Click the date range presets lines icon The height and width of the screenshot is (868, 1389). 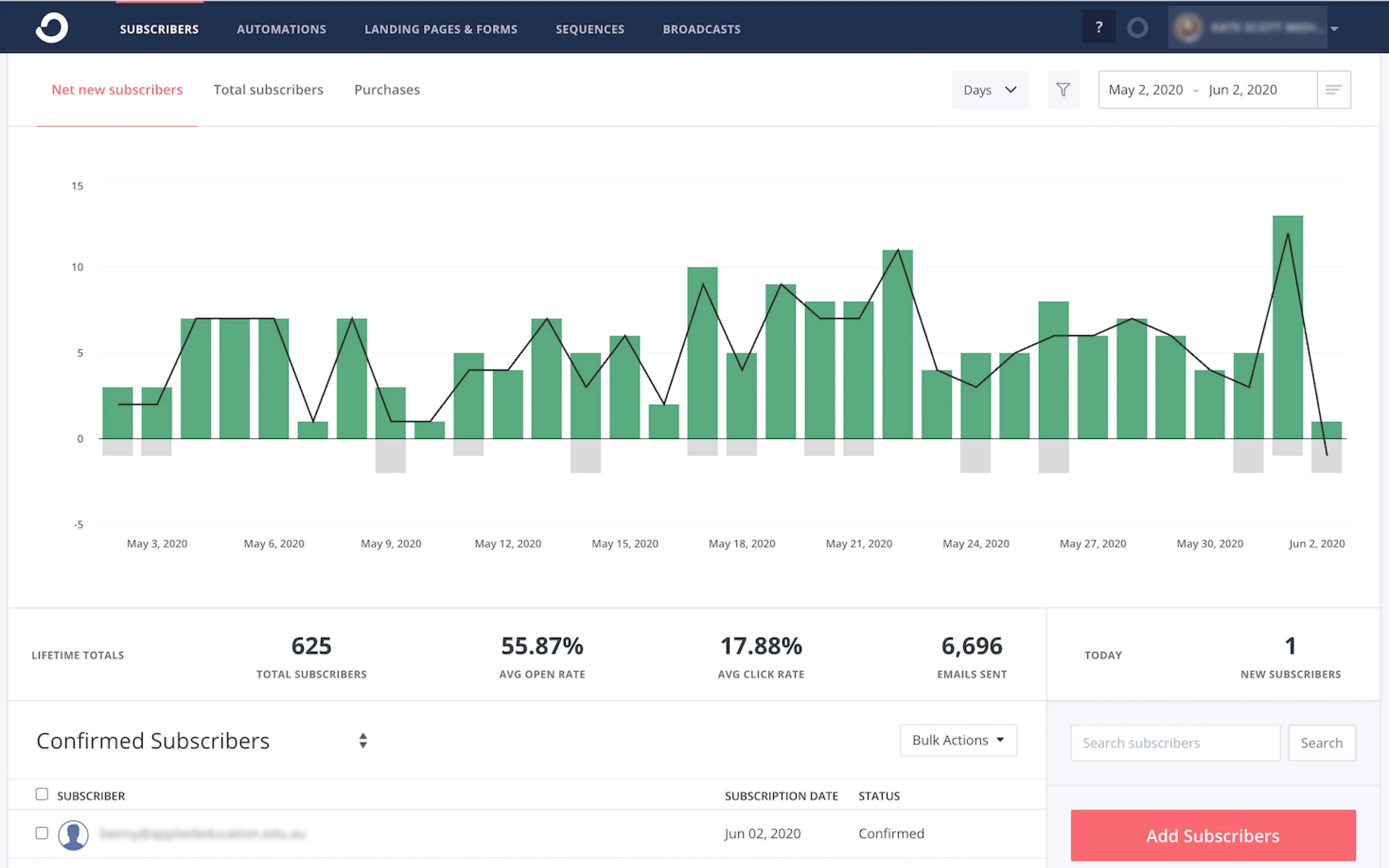pos(1333,90)
